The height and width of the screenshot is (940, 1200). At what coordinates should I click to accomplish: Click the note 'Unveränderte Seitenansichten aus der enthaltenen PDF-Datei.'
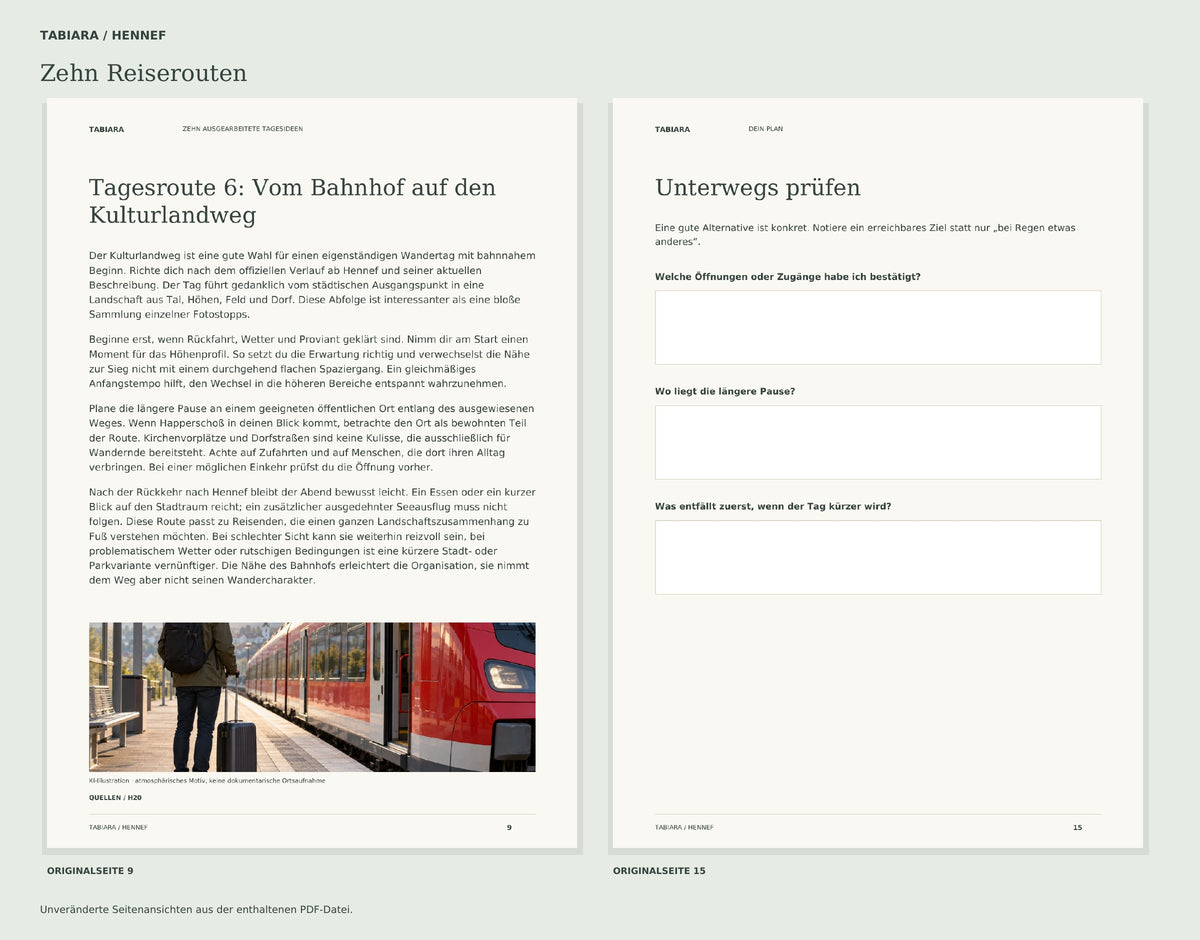coord(196,910)
